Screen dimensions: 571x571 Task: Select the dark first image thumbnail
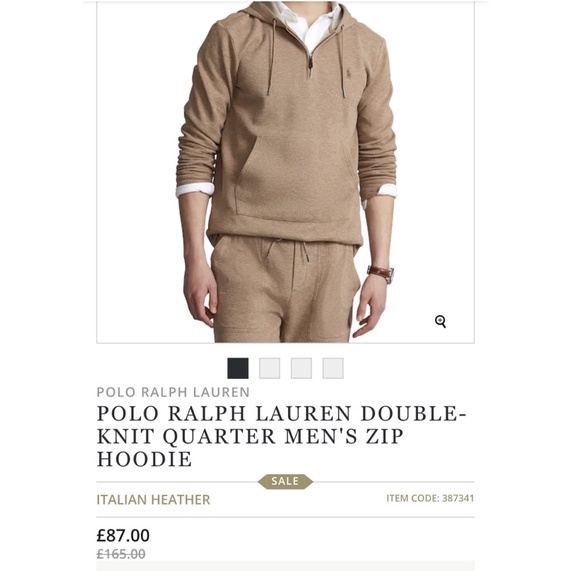(x=238, y=368)
